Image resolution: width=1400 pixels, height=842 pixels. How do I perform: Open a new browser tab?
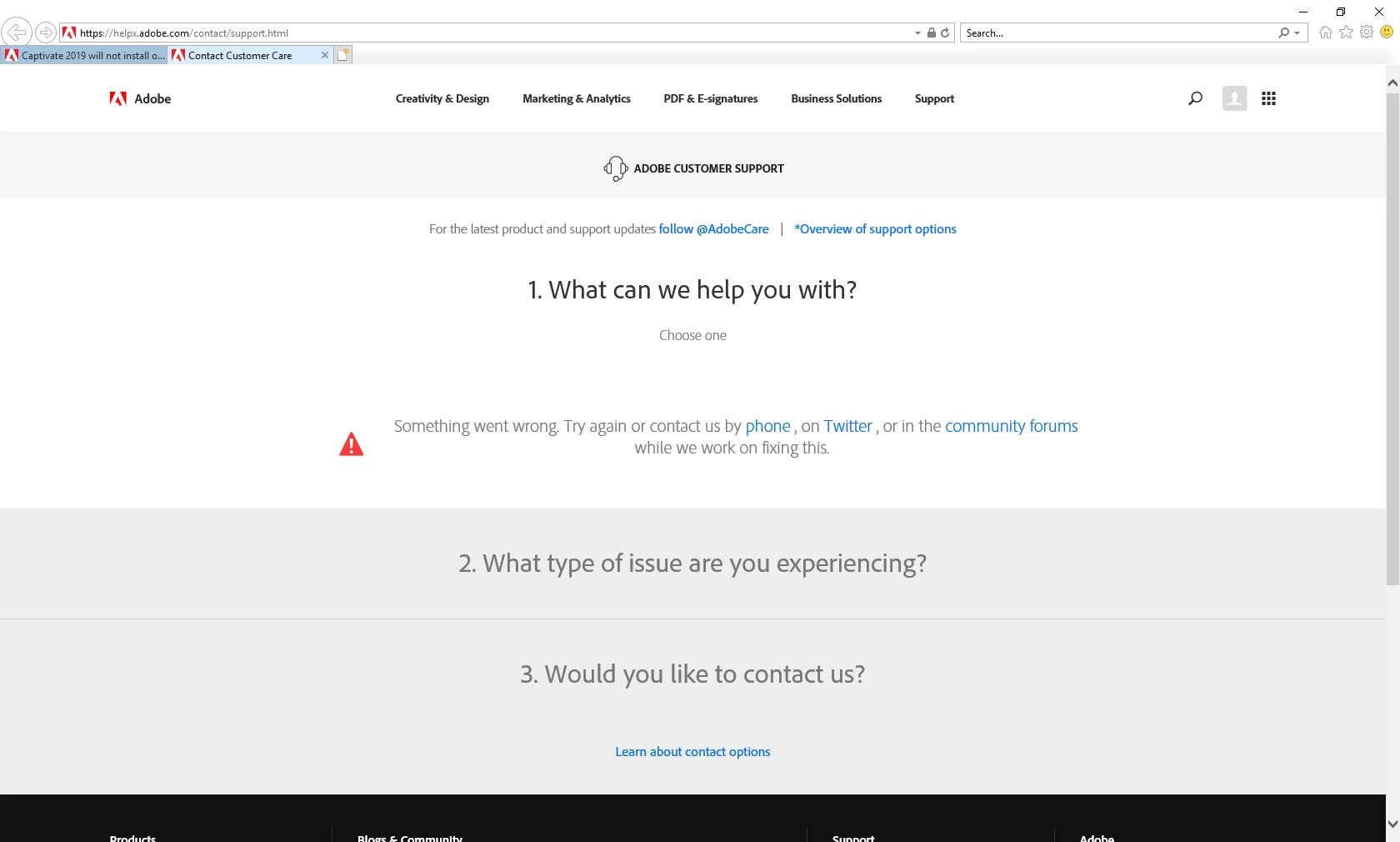click(x=343, y=55)
